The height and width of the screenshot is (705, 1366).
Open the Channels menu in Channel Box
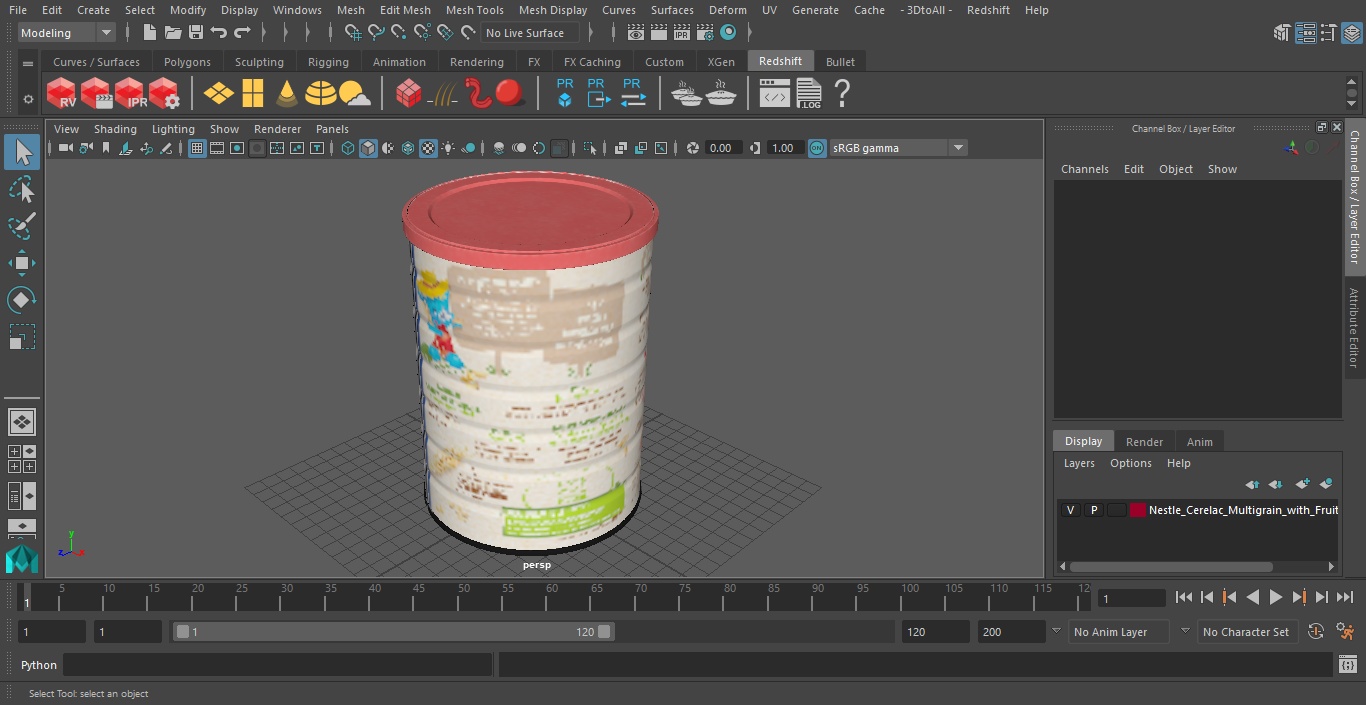(1084, 169)
